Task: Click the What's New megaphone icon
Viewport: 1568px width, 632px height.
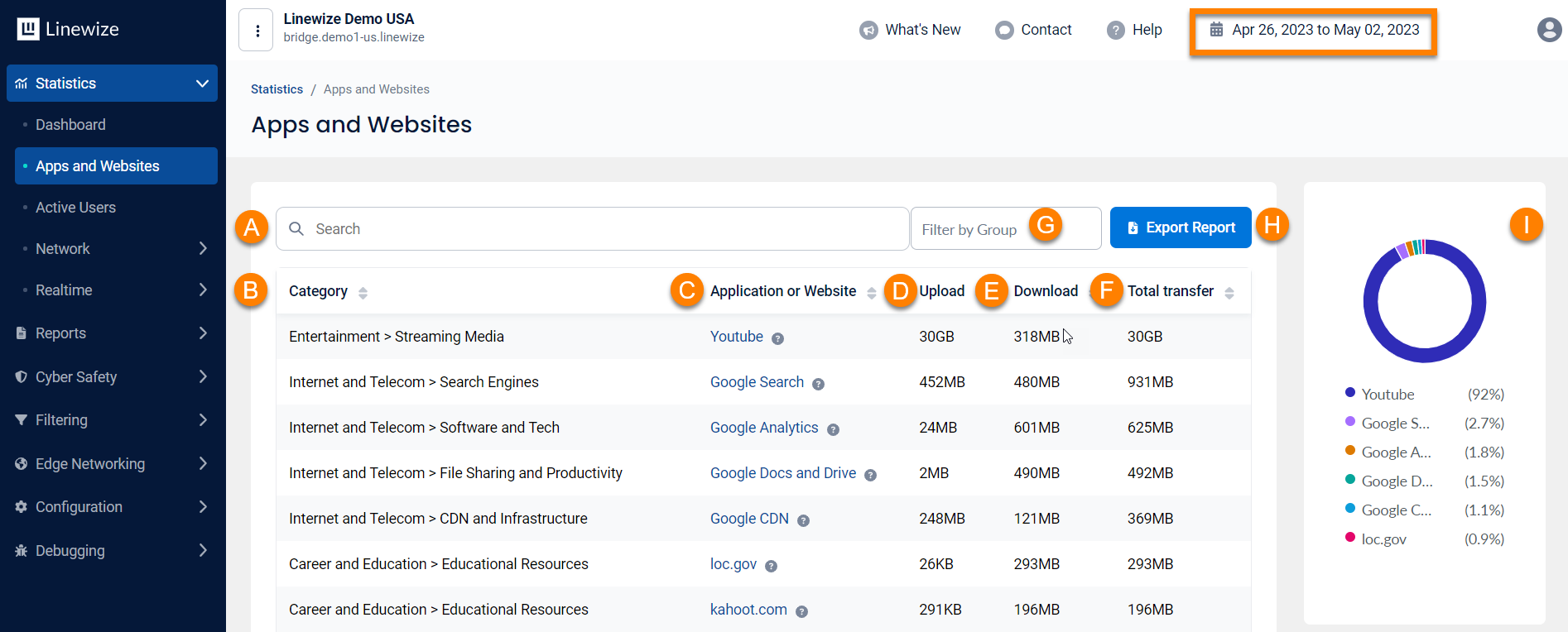Action: pyautogui.click(x=868, y=31)
